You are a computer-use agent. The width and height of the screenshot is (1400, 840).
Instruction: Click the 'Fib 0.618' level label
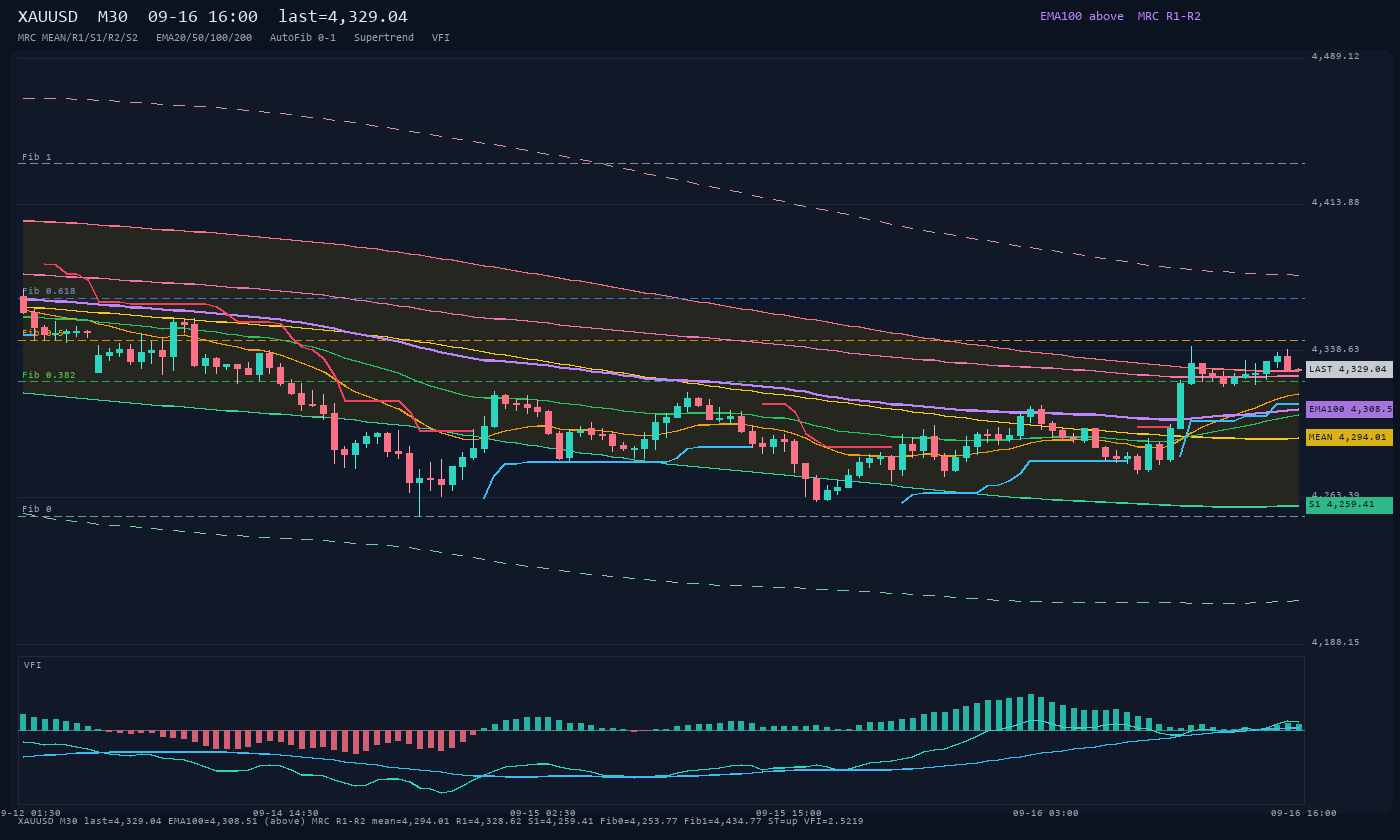[x=49, y=291]
